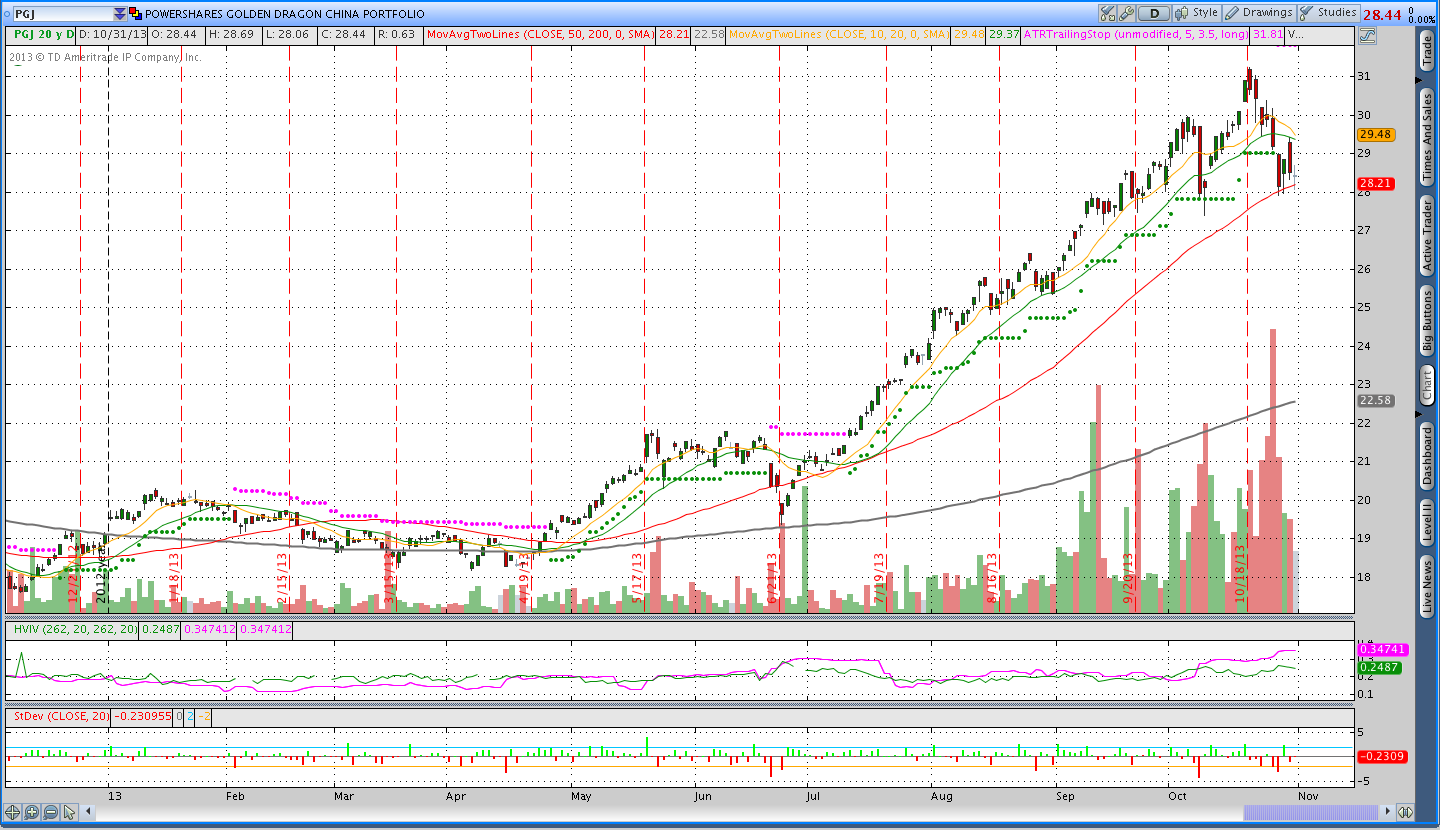Open the Drawings menu

[1258, 13]
